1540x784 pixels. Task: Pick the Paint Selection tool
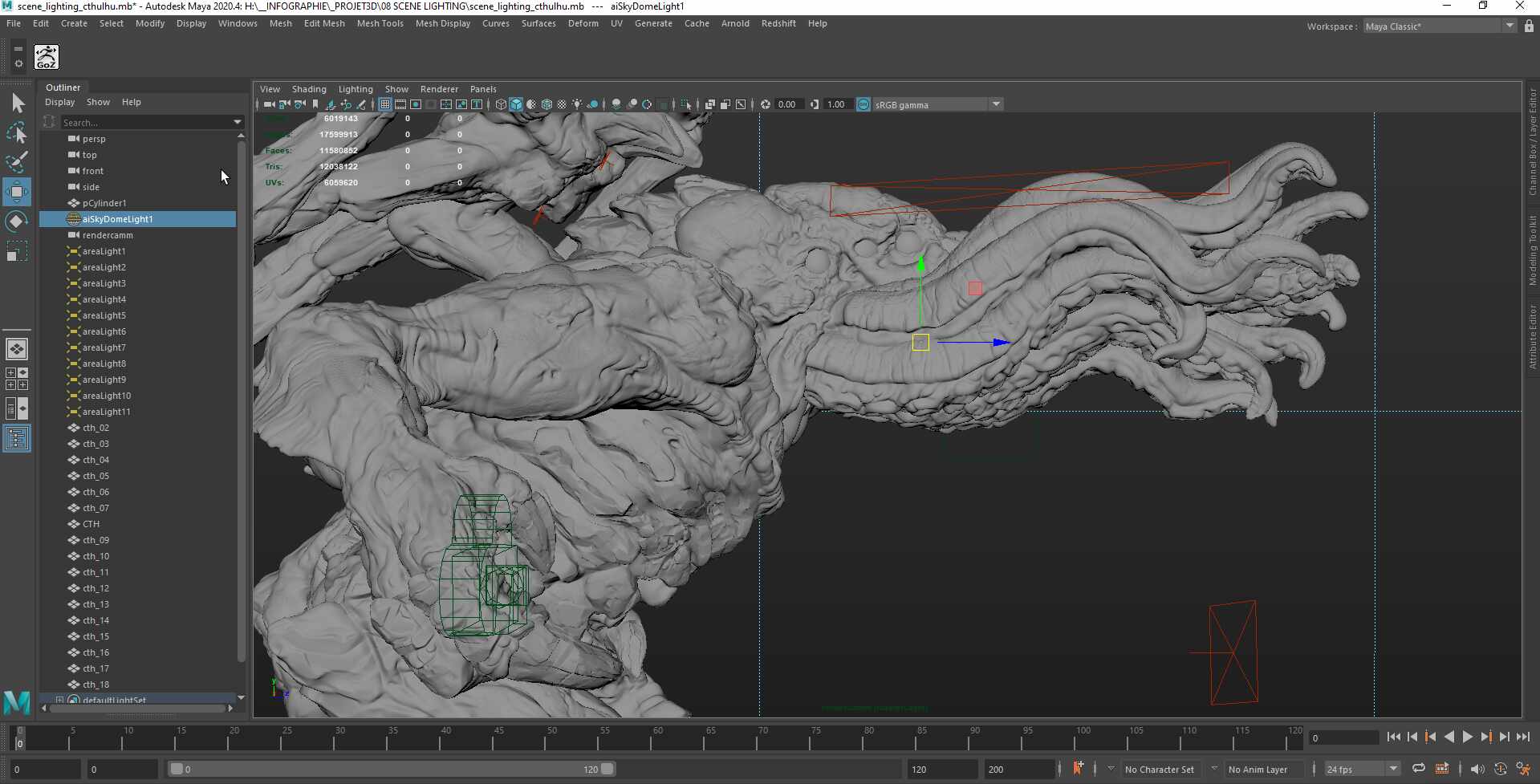point(18,162)
